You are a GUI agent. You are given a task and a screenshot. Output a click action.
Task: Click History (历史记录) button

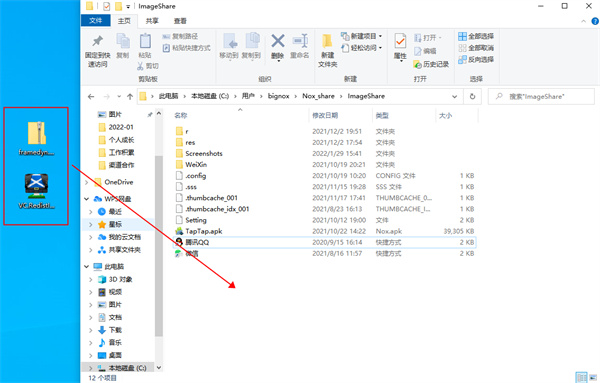click(431, 64)
